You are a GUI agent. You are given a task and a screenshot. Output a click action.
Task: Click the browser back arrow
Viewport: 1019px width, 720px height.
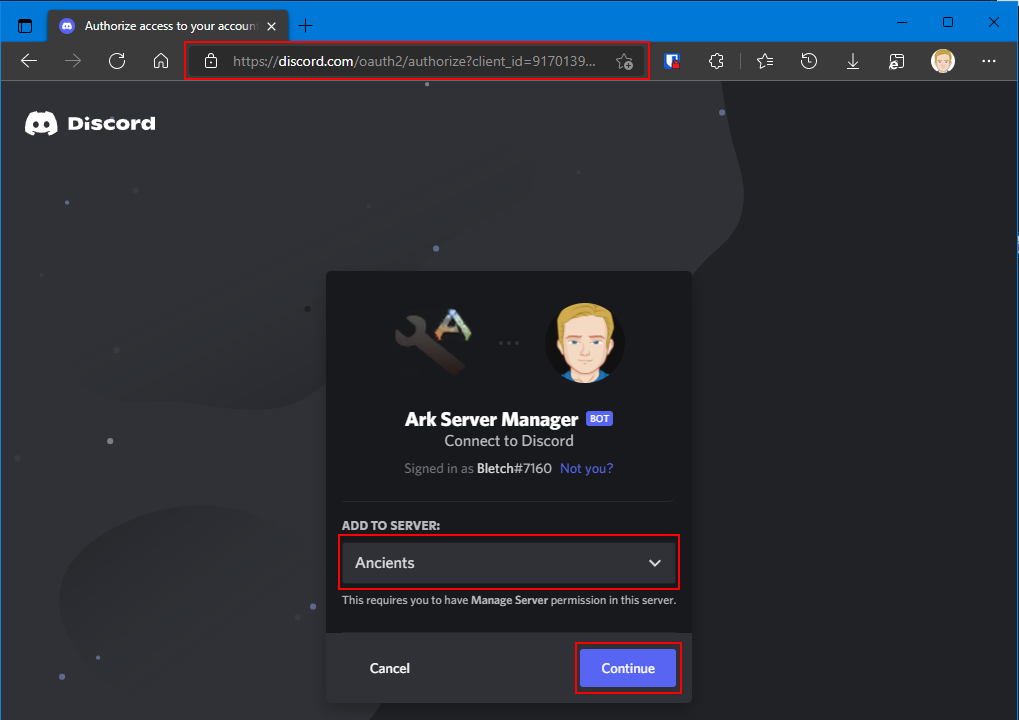(x=29, y=61)
